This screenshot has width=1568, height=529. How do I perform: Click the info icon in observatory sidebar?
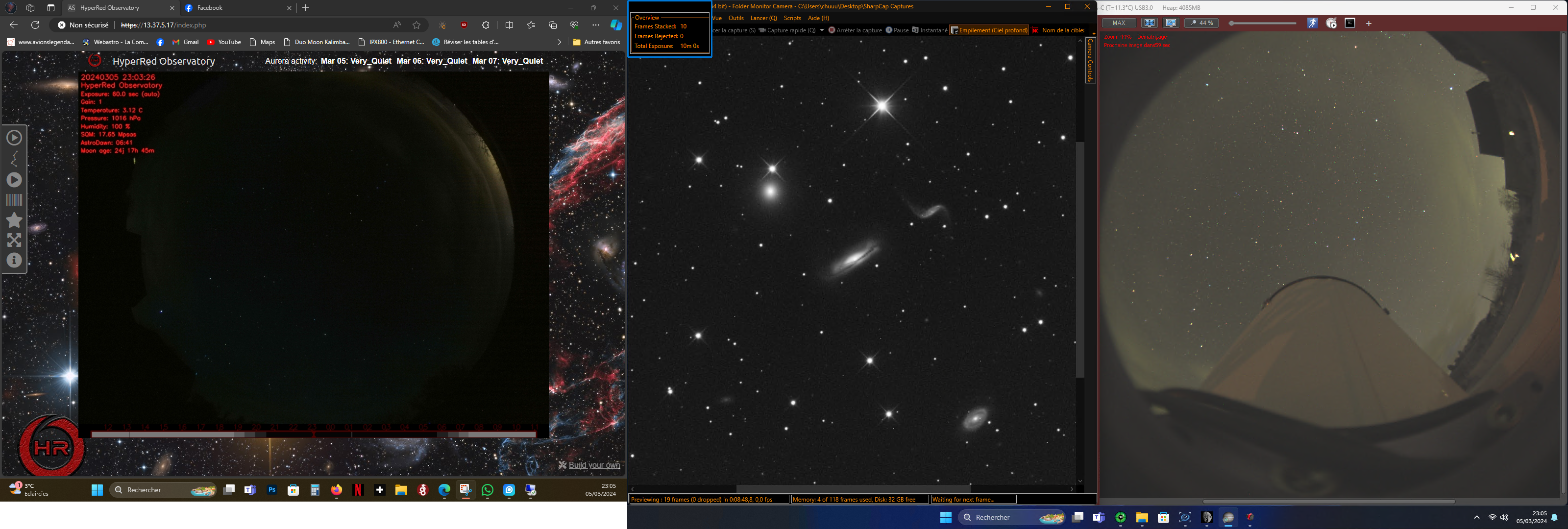14,260
